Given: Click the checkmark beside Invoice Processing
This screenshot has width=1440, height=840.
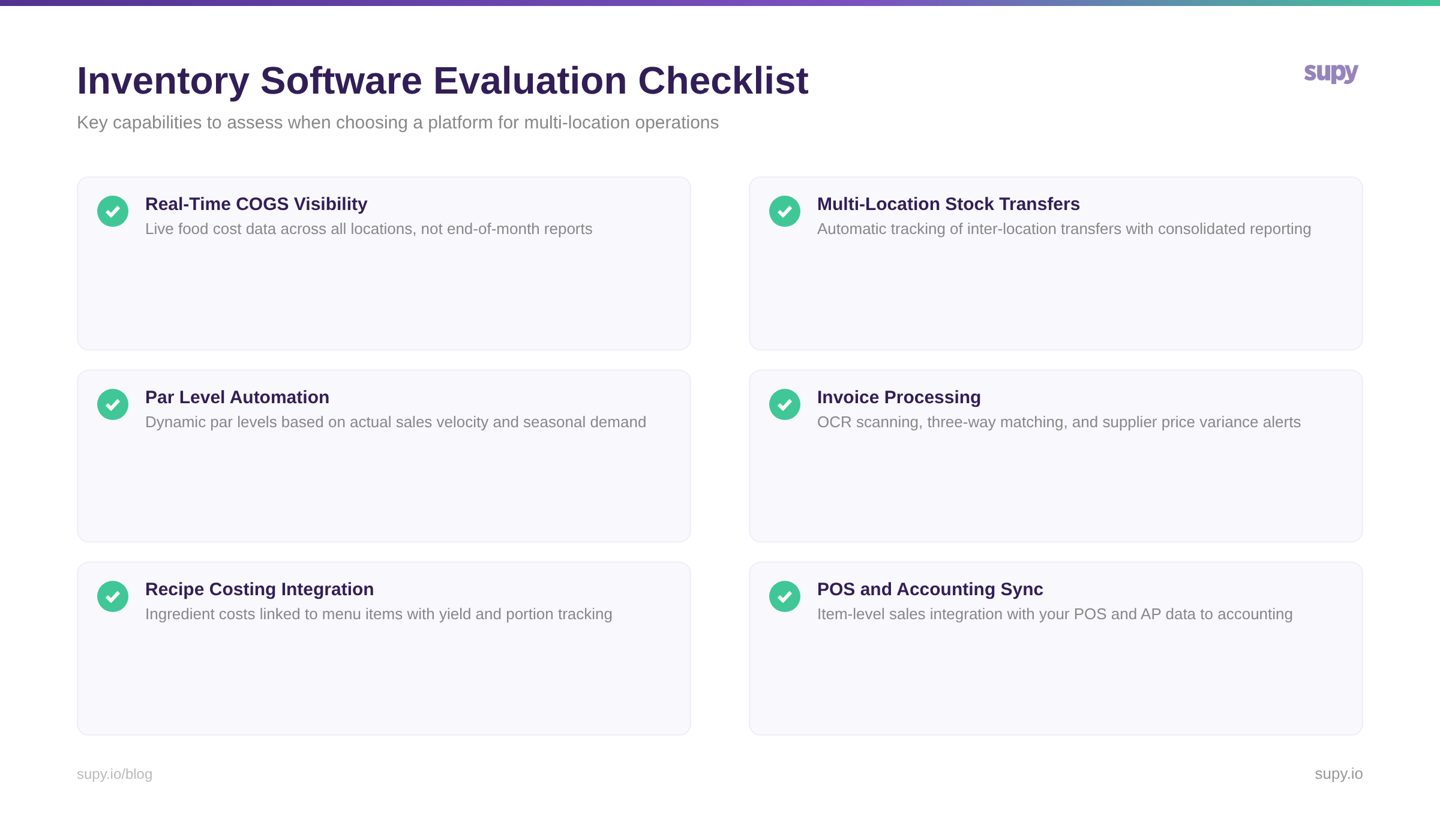Looking at the screenshot, I should coord(784,404).
